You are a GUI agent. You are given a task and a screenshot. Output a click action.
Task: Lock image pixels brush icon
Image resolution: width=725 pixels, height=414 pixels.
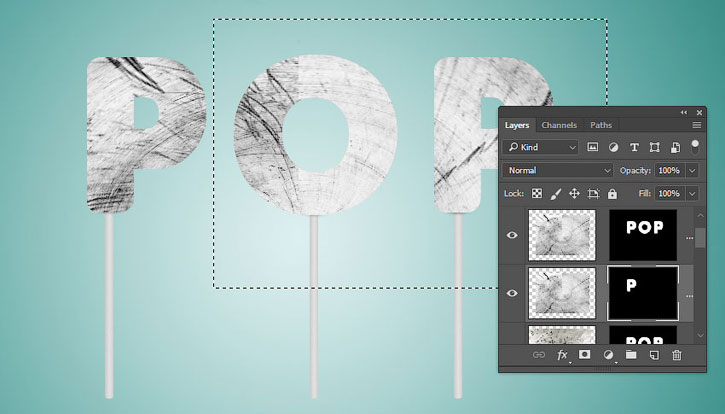555,194
